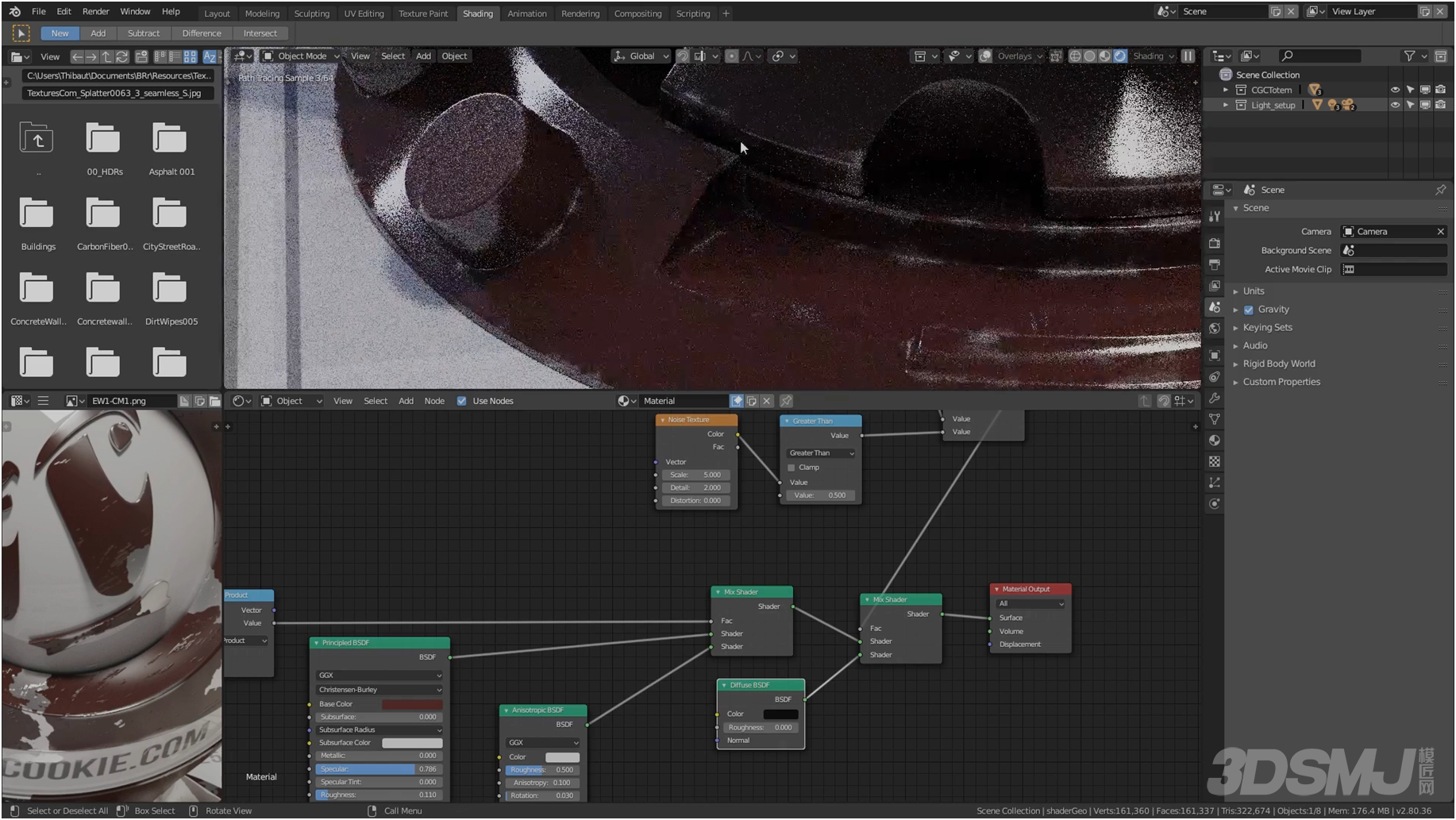Clear the Camera field with X
Viewport: 1456px width, 820px height.
tap(1440, 232)
